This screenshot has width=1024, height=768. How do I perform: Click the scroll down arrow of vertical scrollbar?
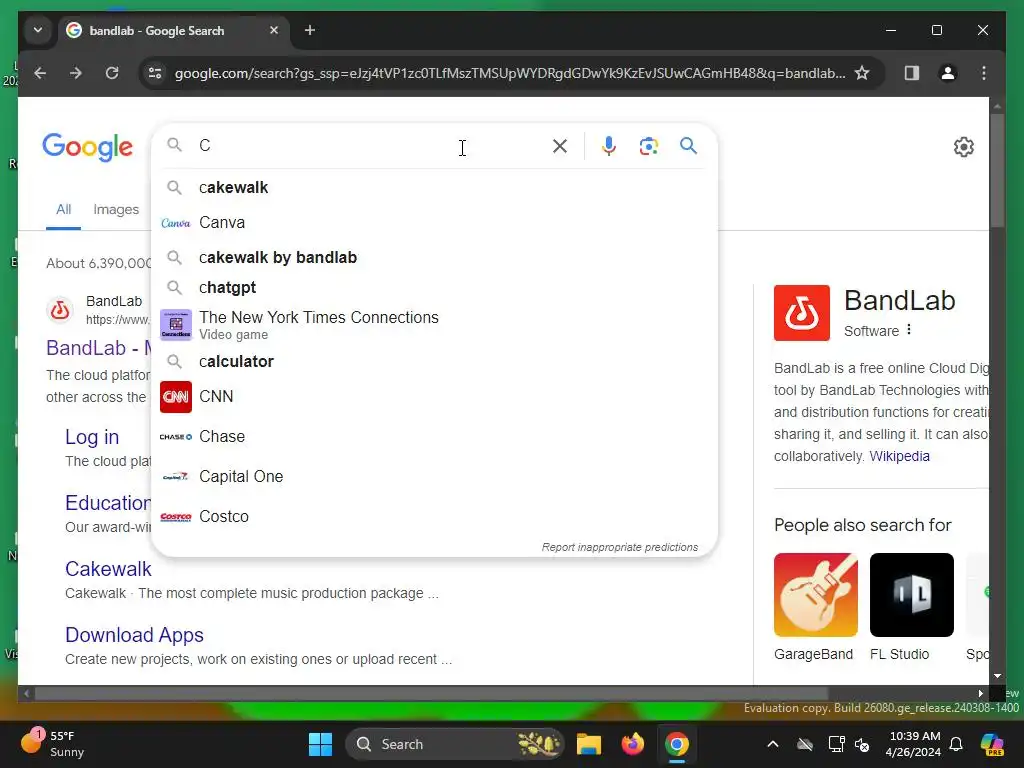tap(997, 677)
